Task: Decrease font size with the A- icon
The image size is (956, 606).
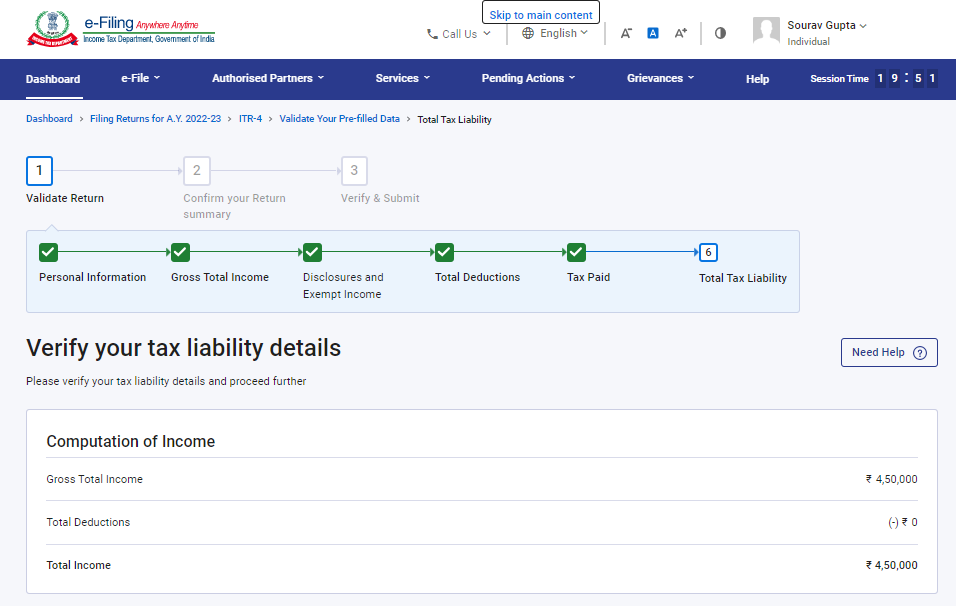Action: tap(626, 34)
